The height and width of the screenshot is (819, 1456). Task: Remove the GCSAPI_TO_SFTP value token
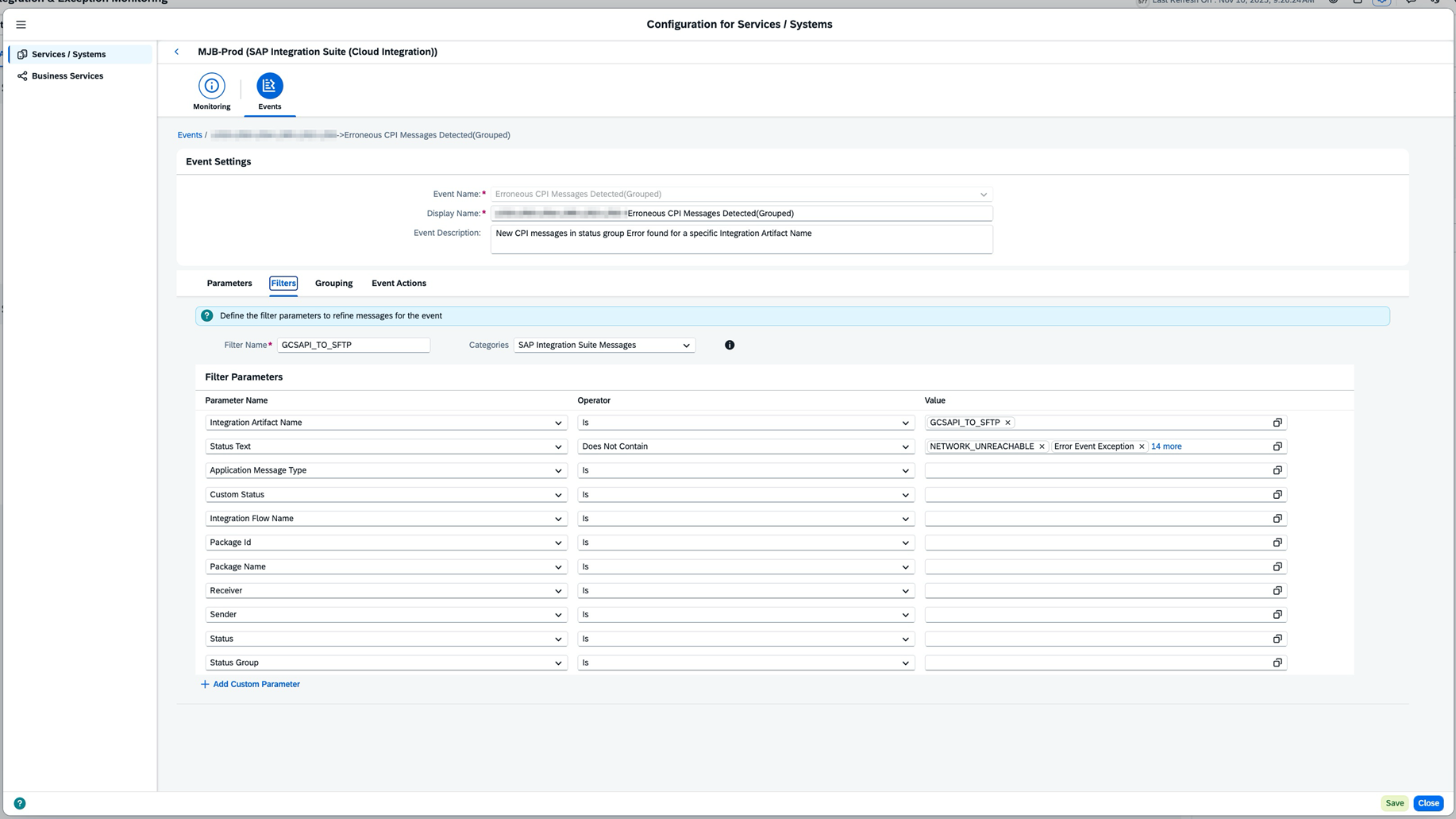(x=1007, y=423)
